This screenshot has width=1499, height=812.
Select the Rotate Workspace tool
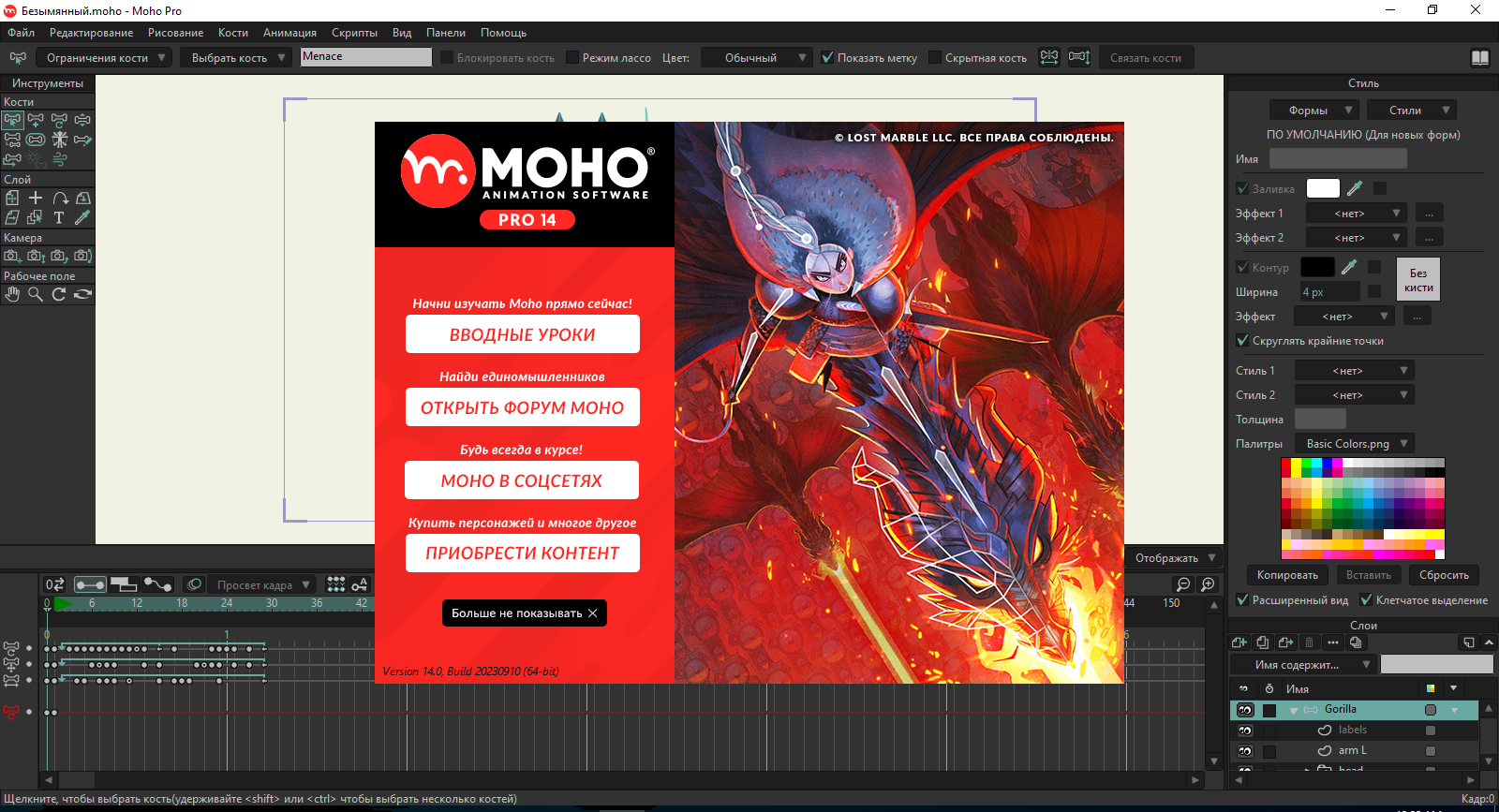(59, 294)
